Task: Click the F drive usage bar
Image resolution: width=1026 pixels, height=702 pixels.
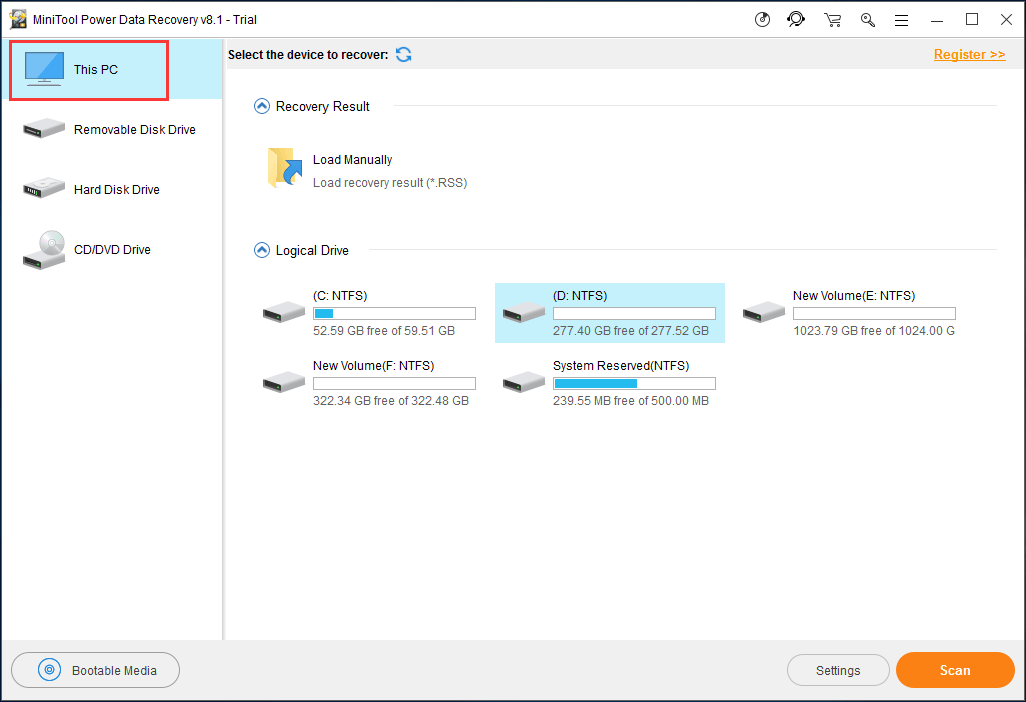Action: [395, 383]
